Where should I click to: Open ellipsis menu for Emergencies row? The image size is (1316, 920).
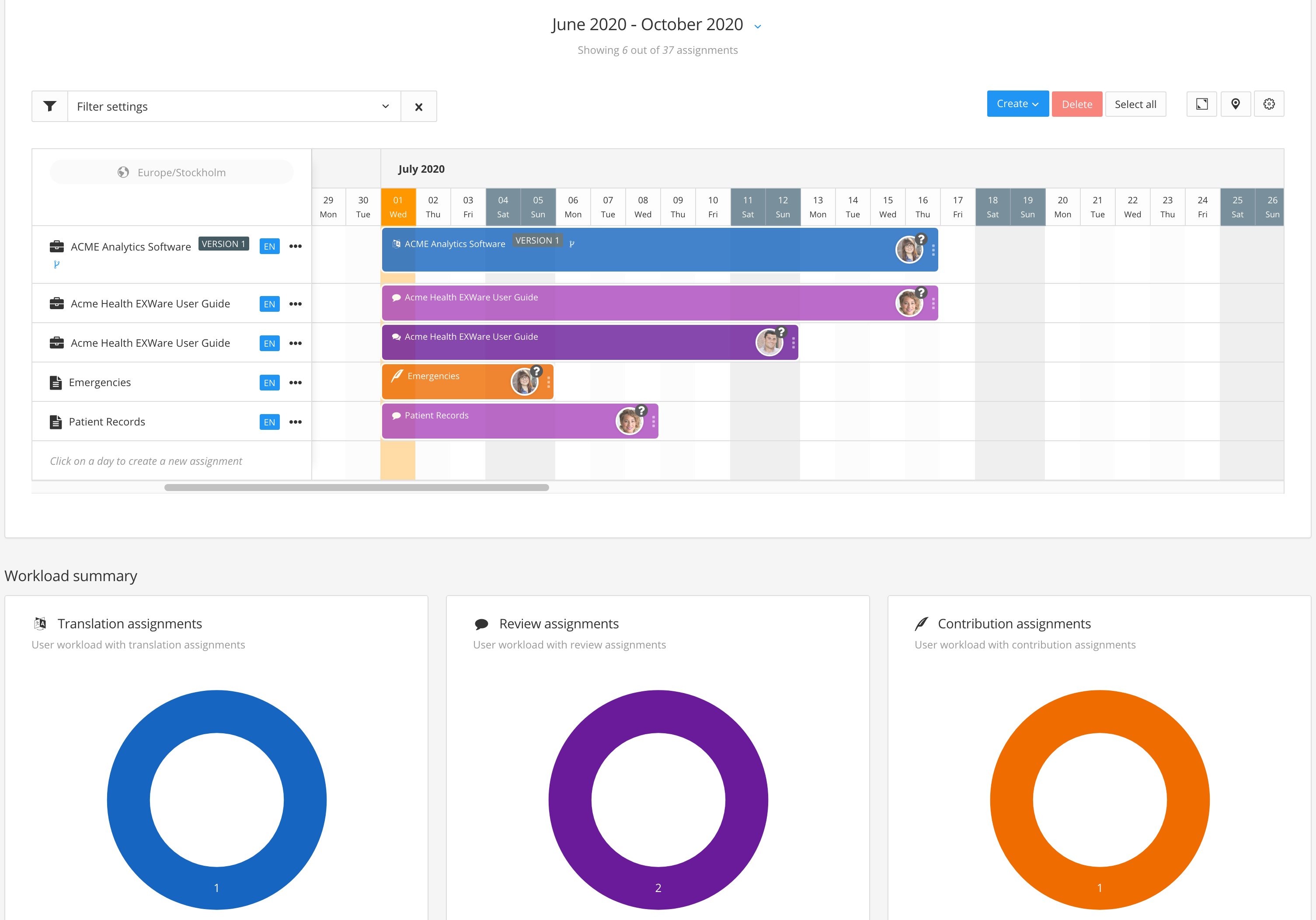295,382
